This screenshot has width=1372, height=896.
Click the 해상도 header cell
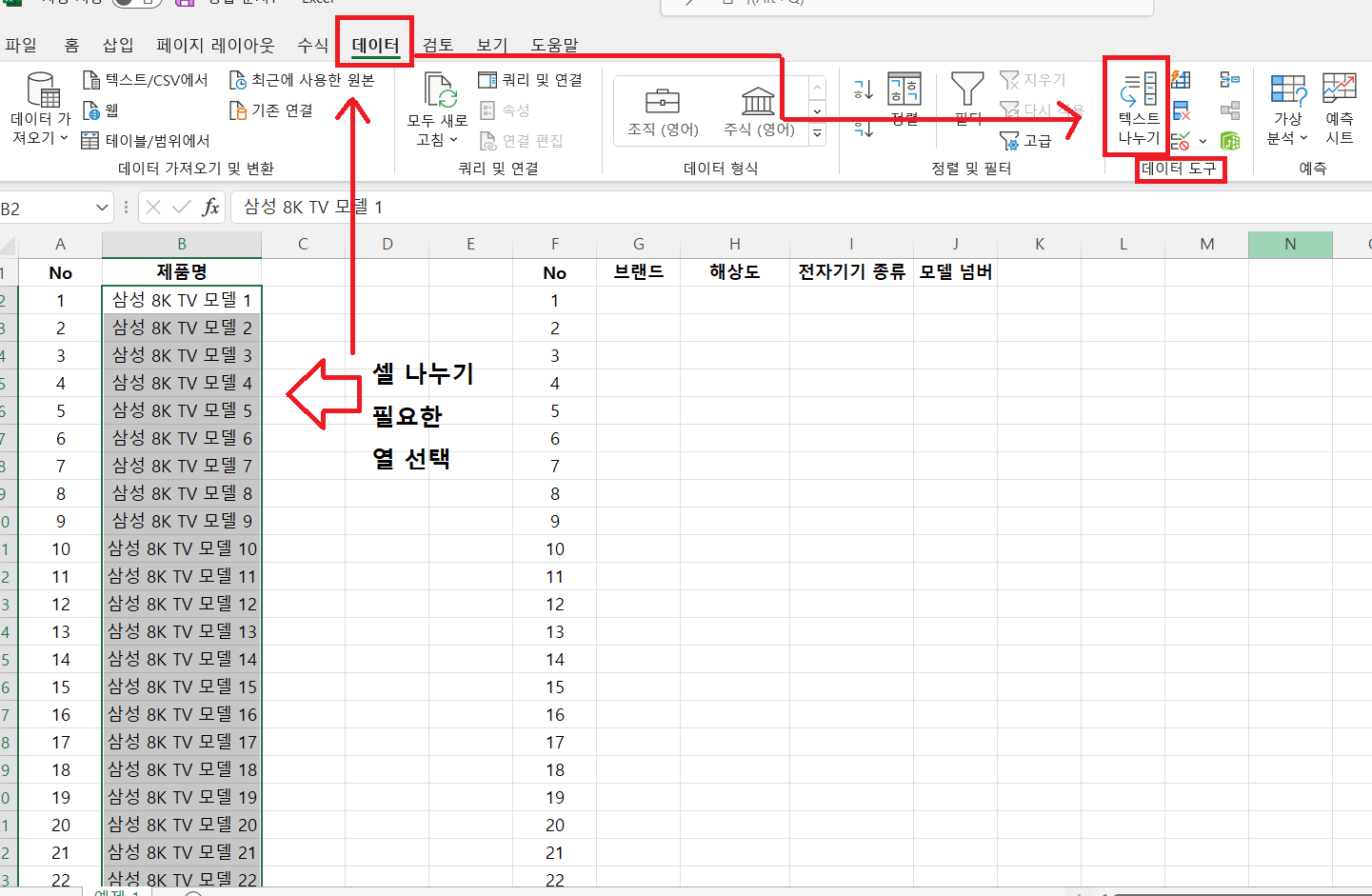point(735,272)
